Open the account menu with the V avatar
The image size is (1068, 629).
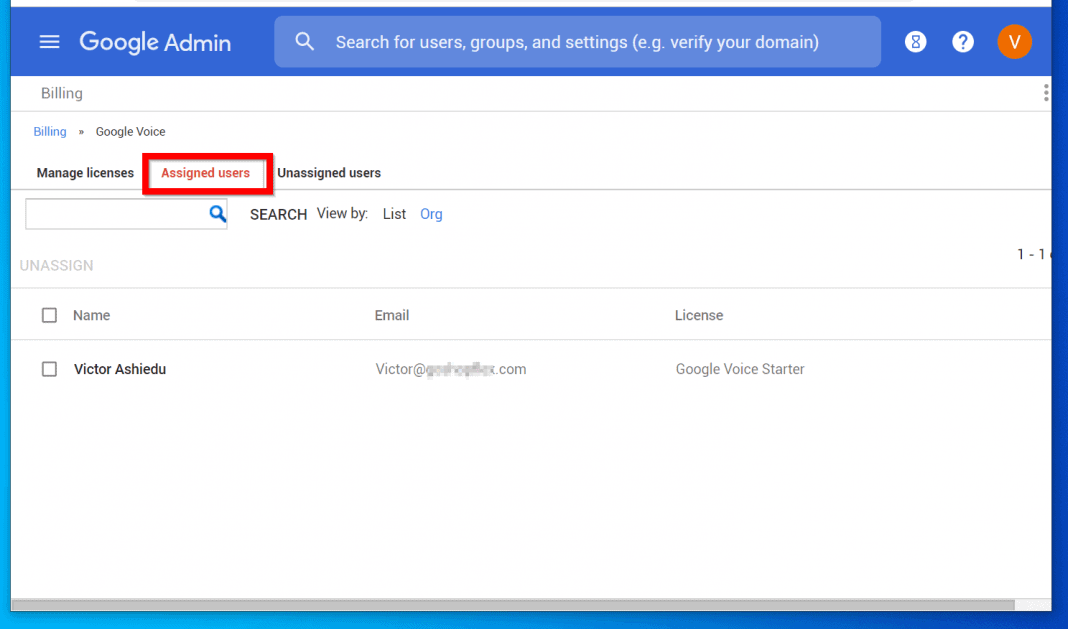(x=1014, y=41)
